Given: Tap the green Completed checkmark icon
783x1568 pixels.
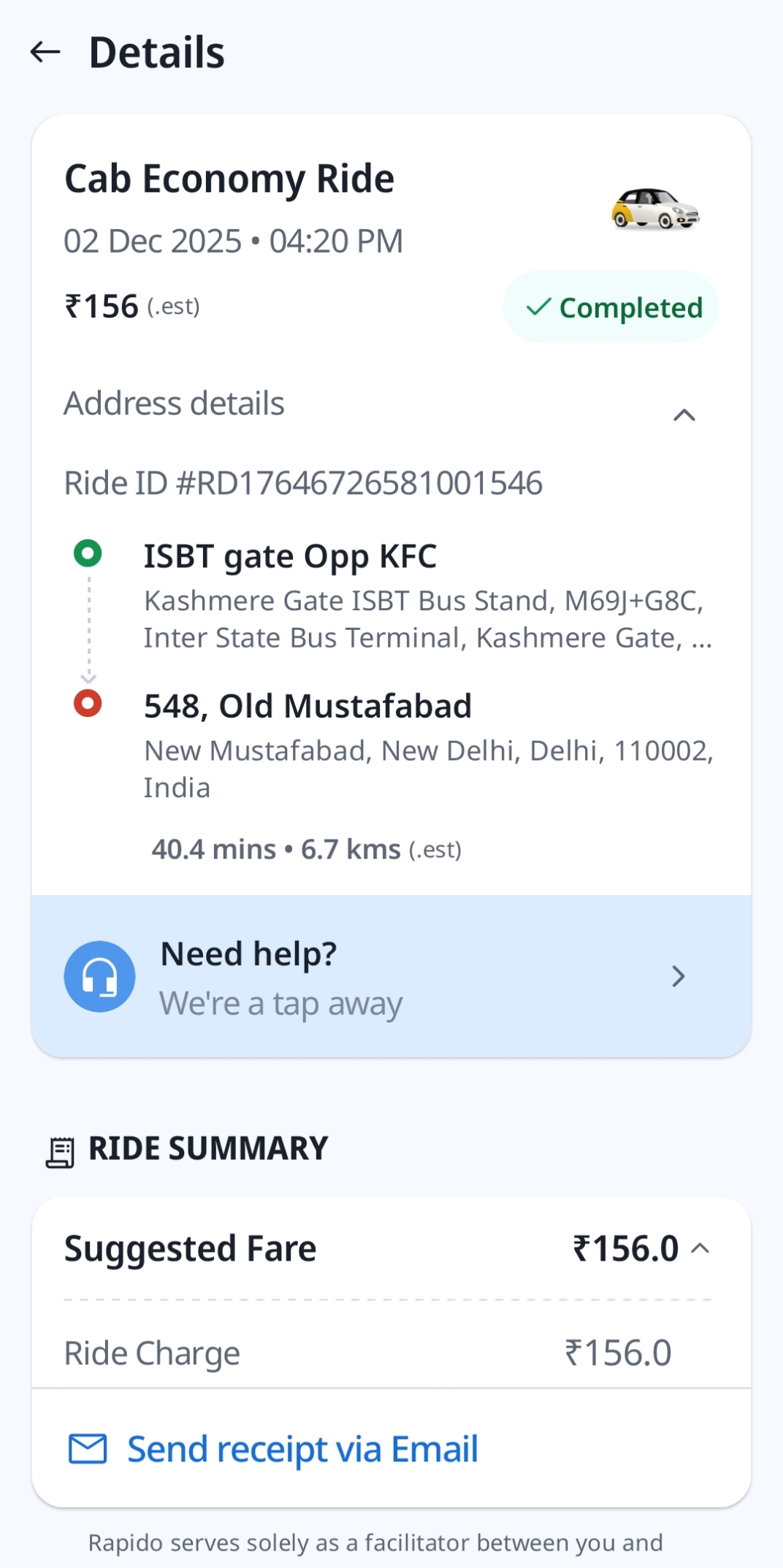Looking at the screenshot, I should [x=538, y=307].
